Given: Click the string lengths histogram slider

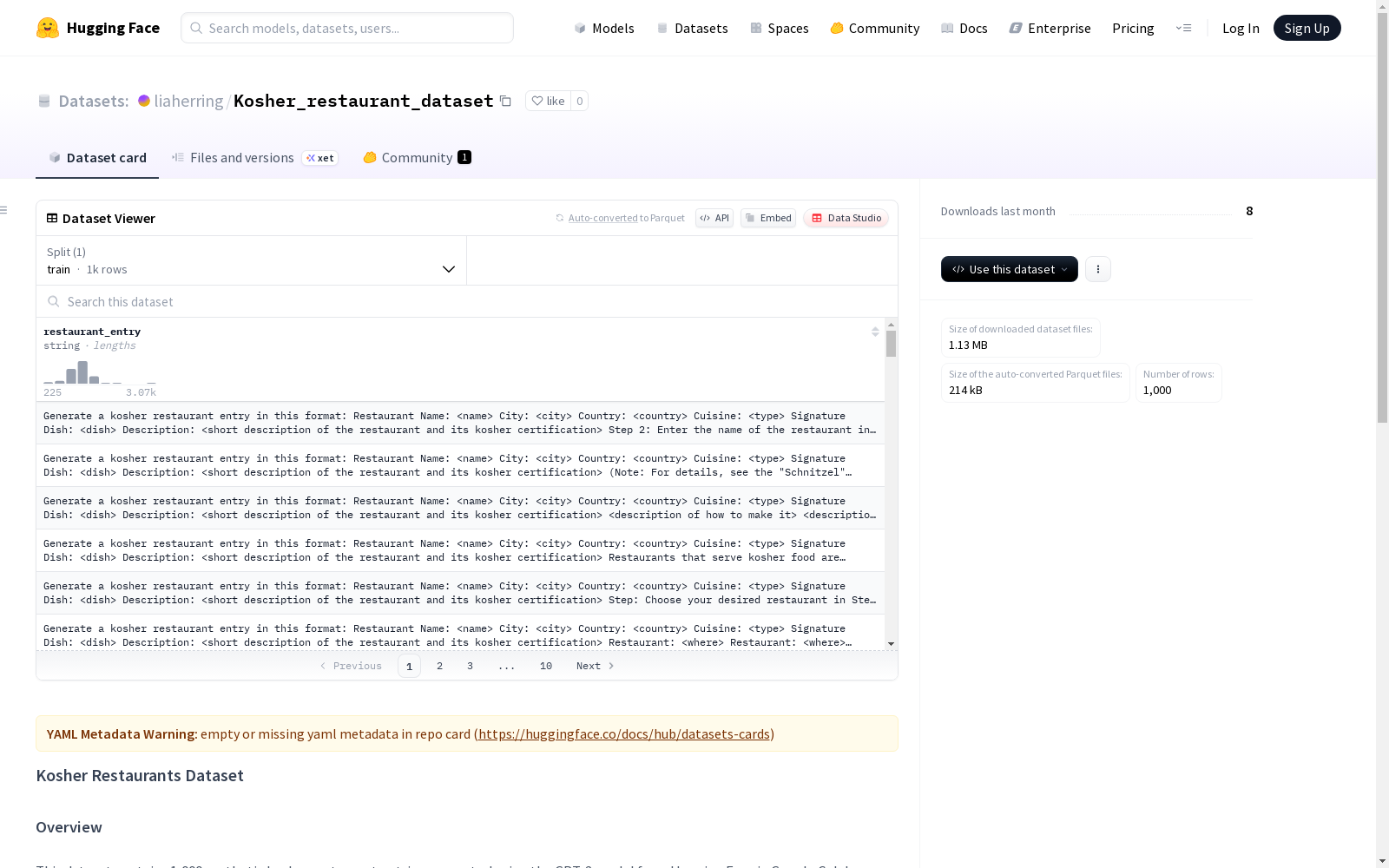Looking at the screenshot, I should [x=100, y=372].
